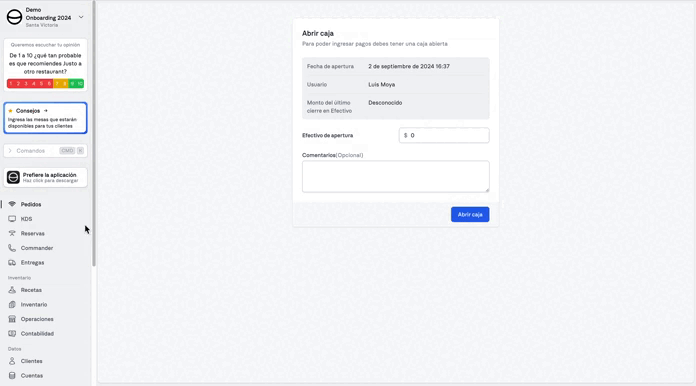Screen dimensions: 696x386
Task: Click the Inventario icon
Action: pyautogui.click(x=12, y=304)
